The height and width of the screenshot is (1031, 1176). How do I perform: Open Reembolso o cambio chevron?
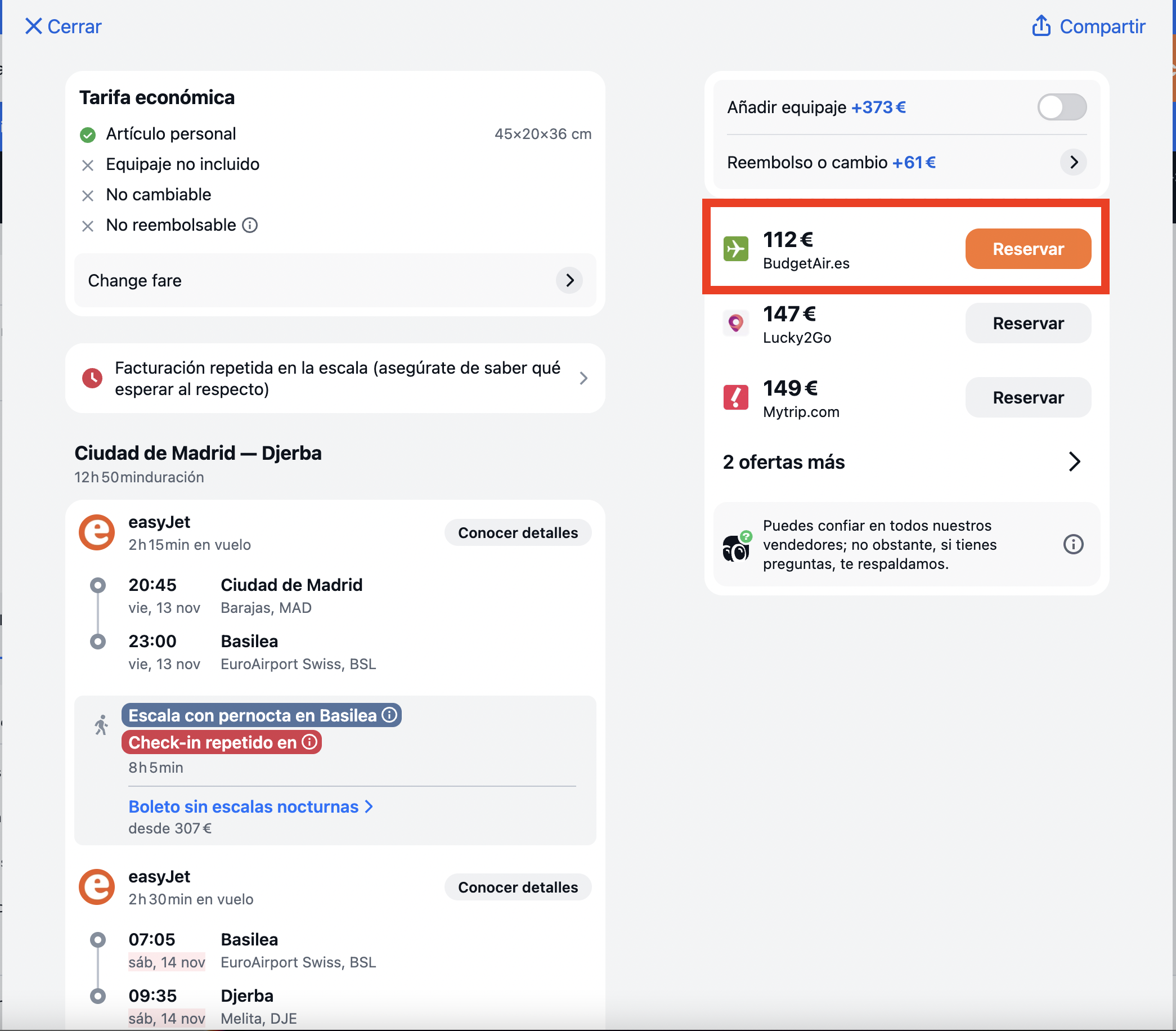coord(1073,162)
